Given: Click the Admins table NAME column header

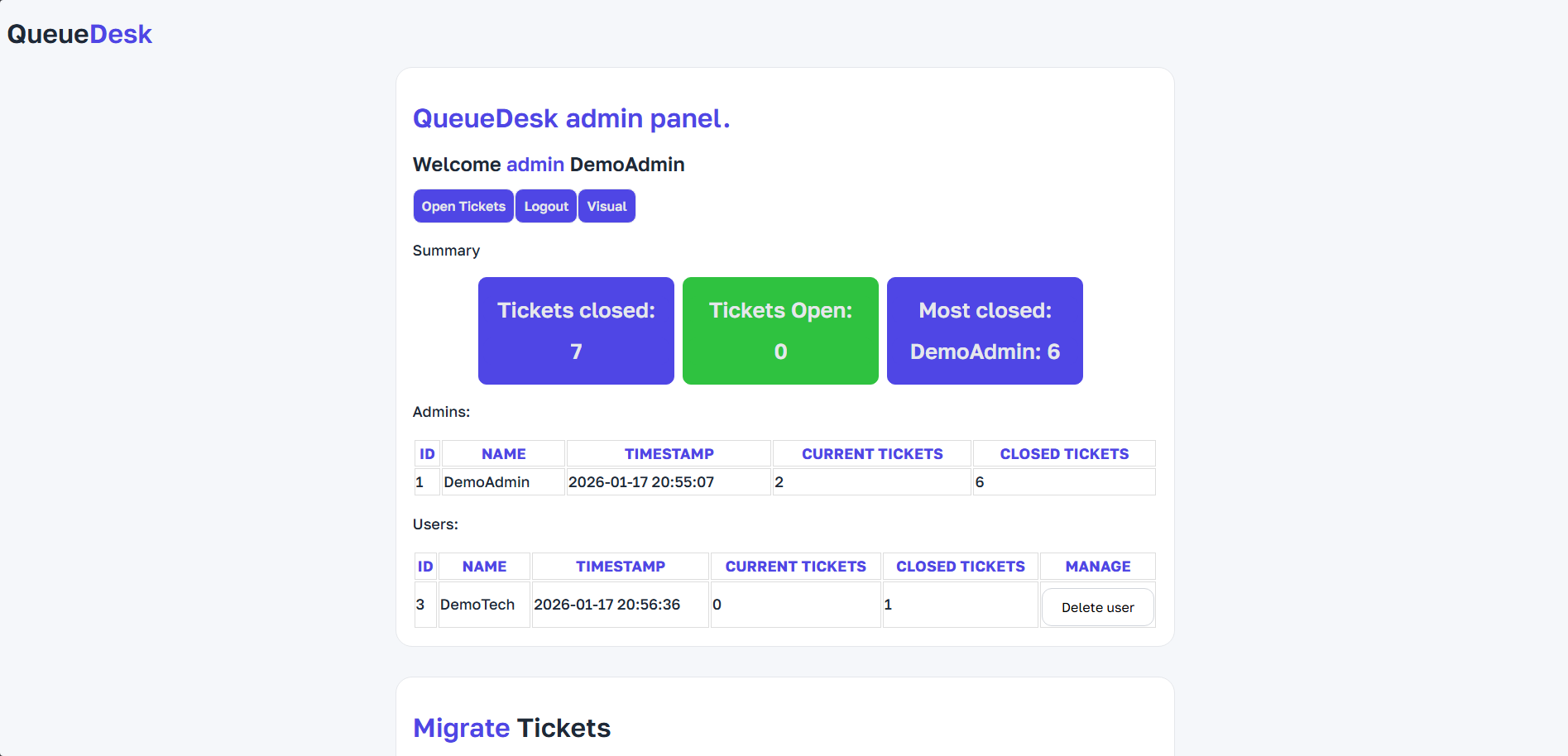Looking at the screenshot, I should (503, 454).
